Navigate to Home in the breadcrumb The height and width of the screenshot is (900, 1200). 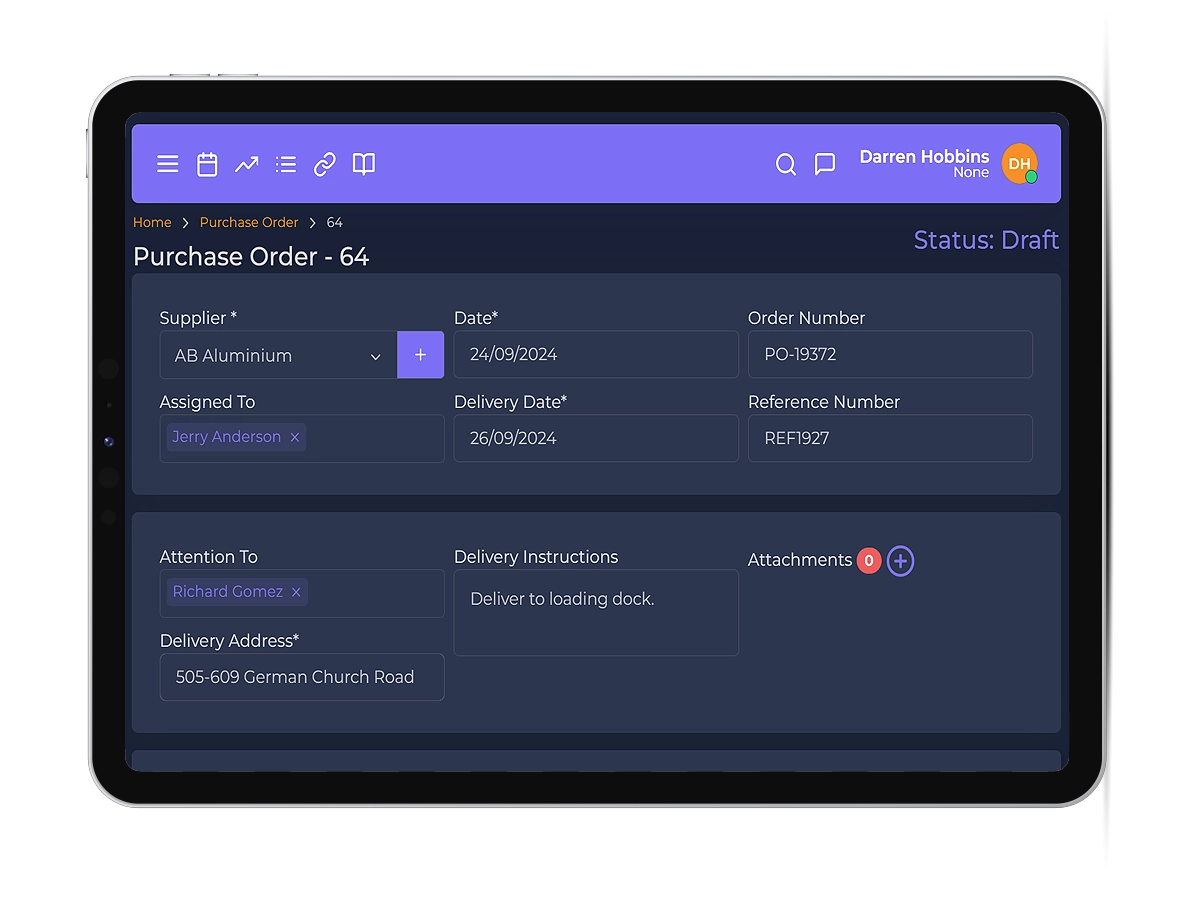click(x=152, y=222)
